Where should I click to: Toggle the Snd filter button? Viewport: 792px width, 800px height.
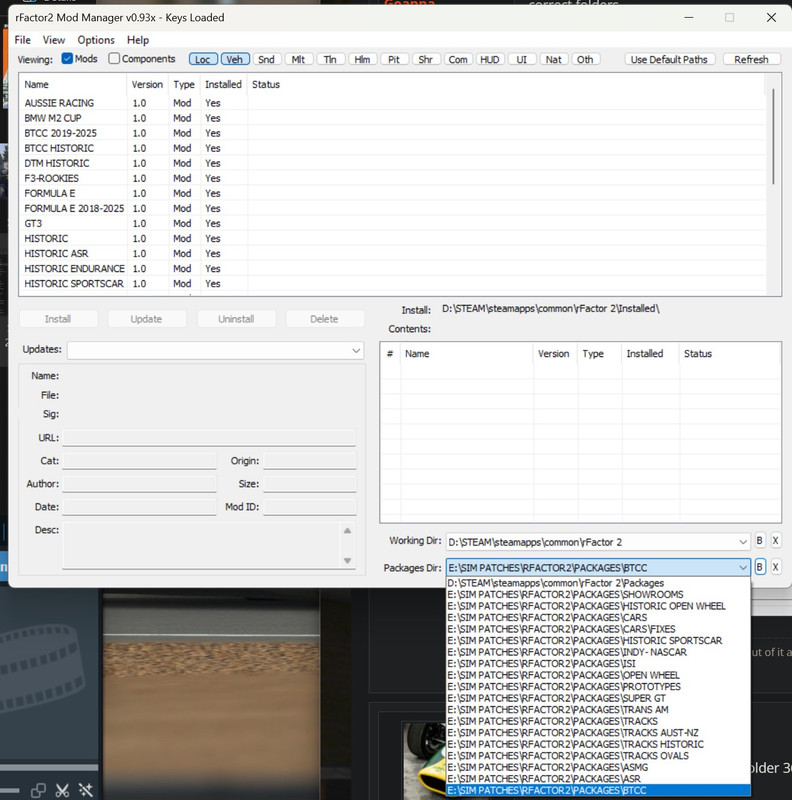[266, 59]
